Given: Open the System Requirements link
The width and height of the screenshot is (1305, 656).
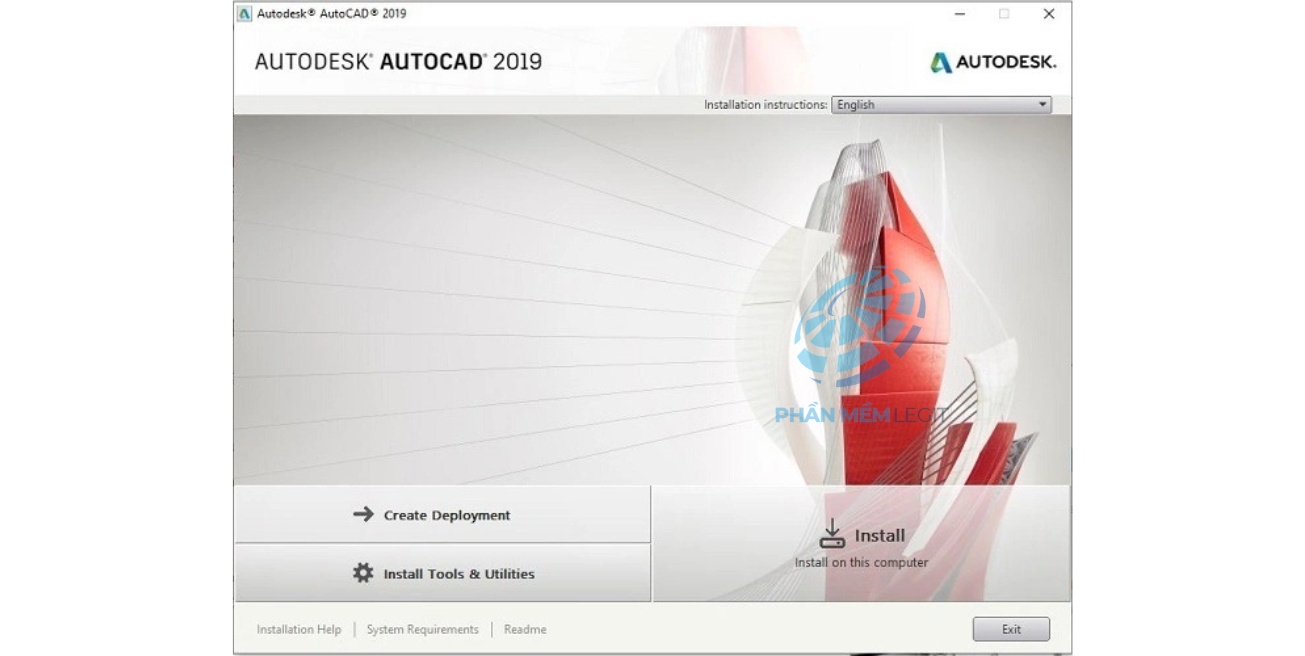Looking at the screenshot, I should (422, 629).
